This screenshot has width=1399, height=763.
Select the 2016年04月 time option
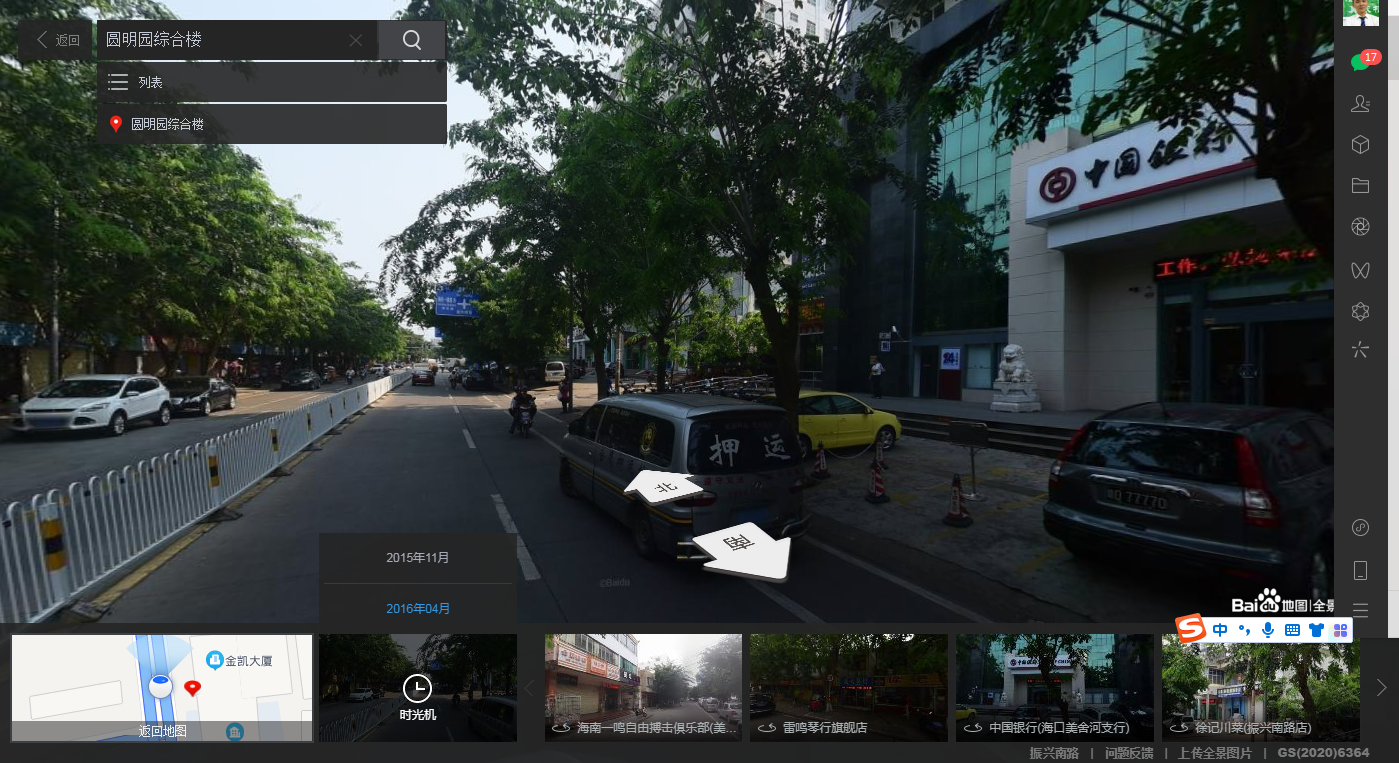coord(418,608)
